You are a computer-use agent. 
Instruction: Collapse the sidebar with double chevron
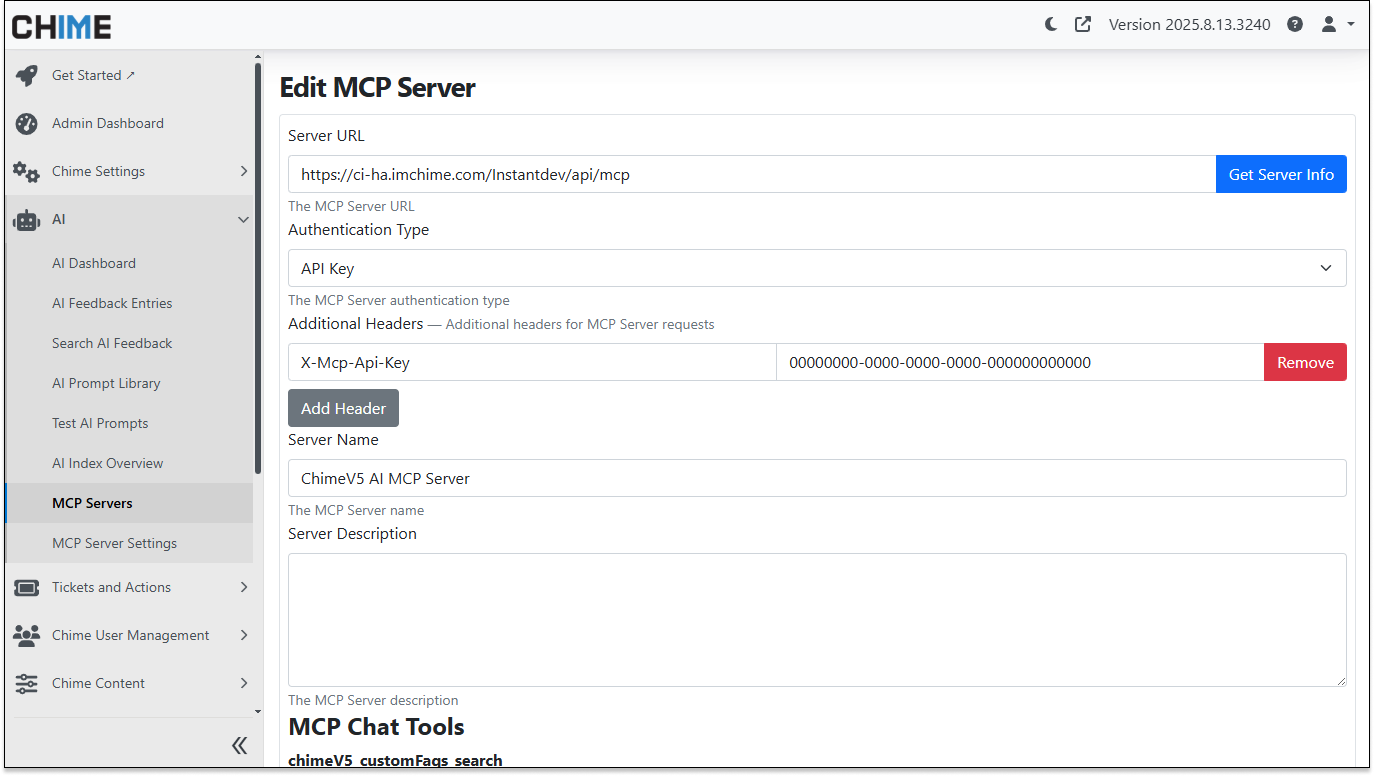pyautogui.click(x=239, y=745)
